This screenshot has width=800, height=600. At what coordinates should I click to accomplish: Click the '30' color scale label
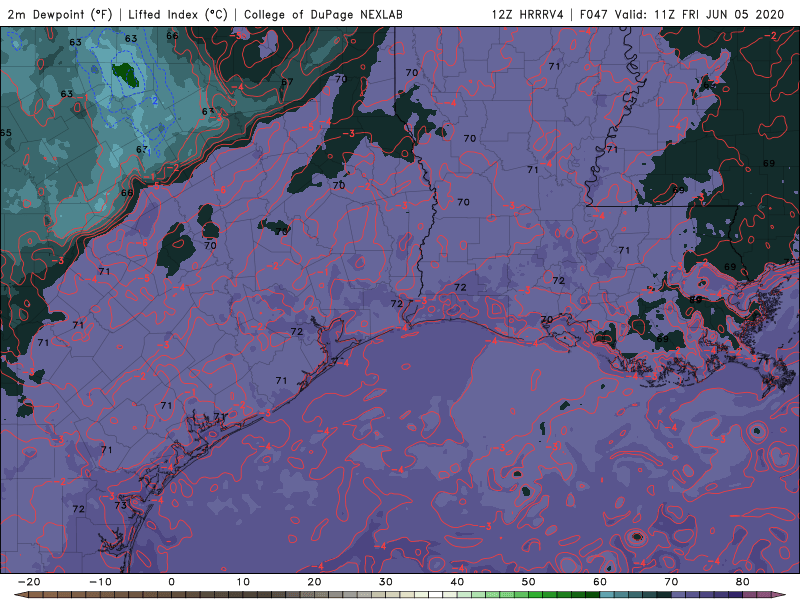386,582
